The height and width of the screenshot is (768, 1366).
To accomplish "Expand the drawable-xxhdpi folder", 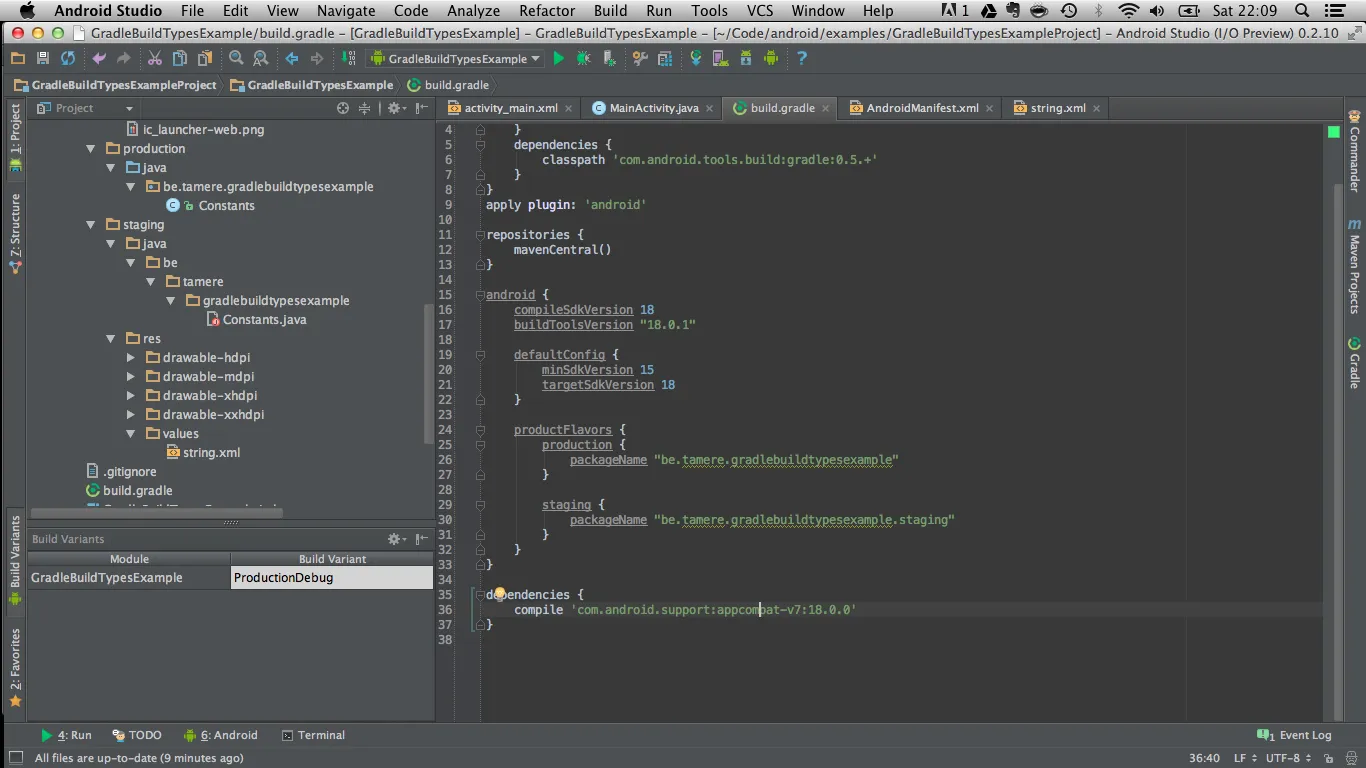I will [131, 415].
